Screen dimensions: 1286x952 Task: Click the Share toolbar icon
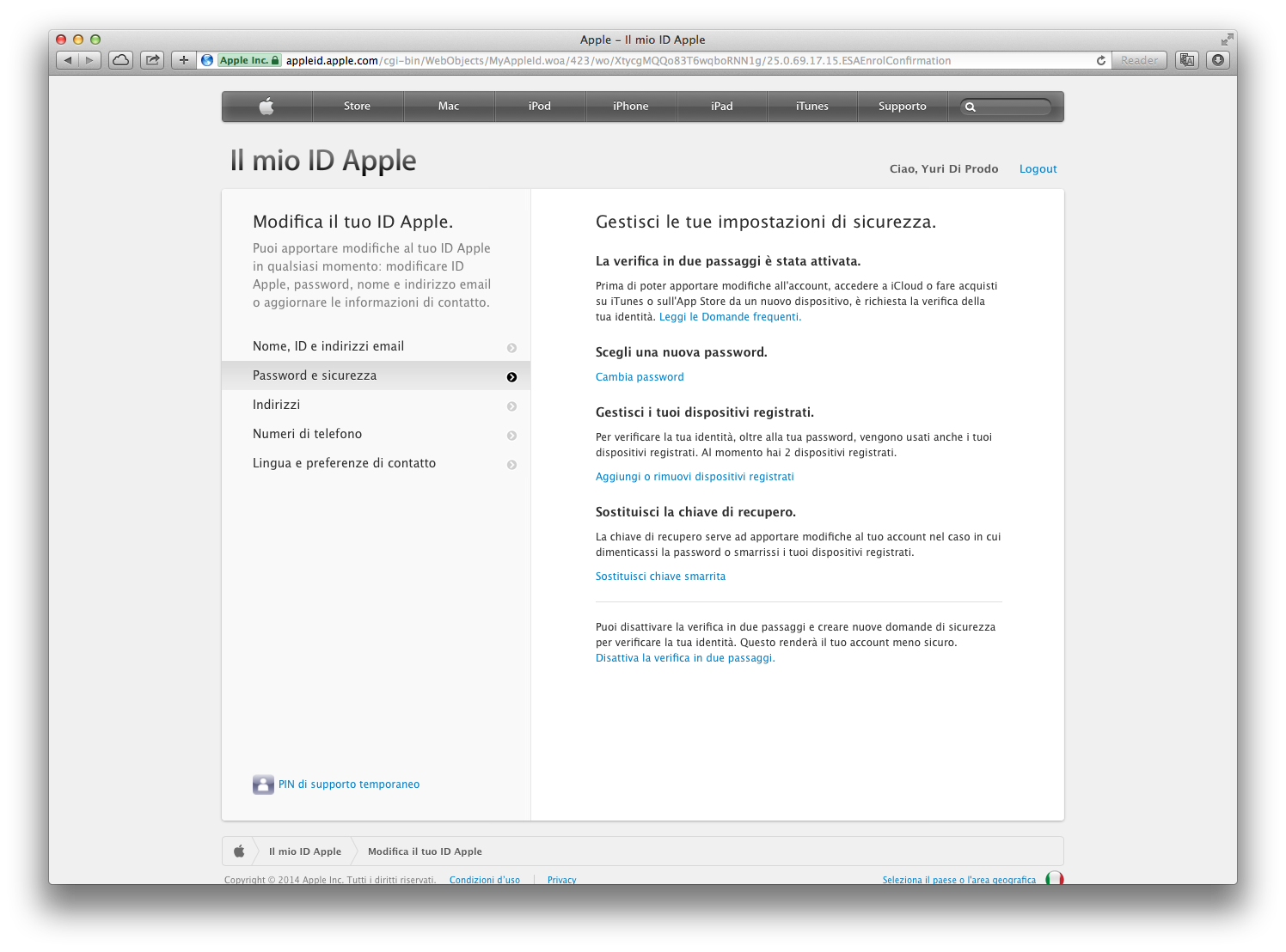tap(152, 60)
